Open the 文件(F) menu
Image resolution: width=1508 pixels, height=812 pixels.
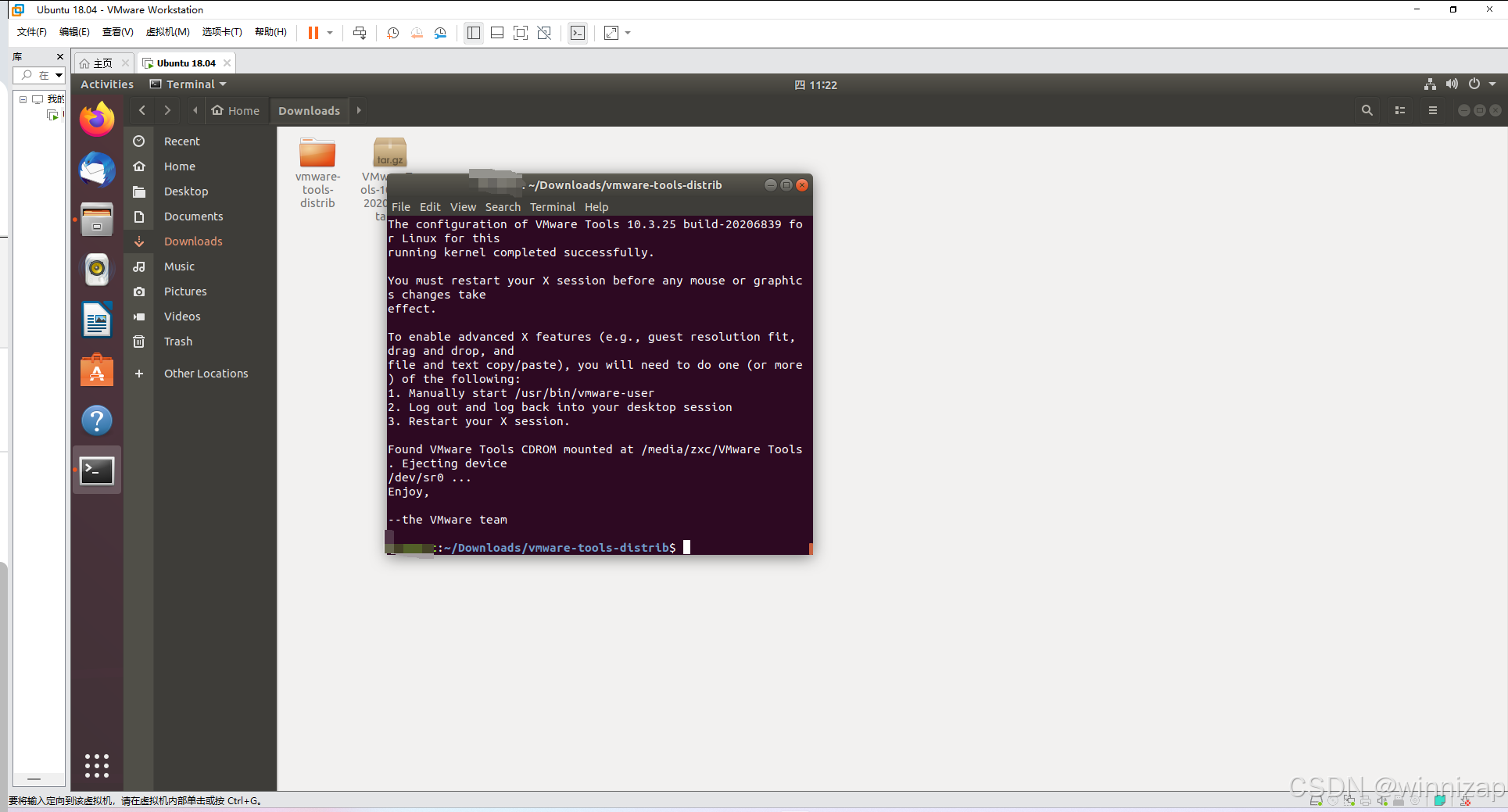pos(32,32)
